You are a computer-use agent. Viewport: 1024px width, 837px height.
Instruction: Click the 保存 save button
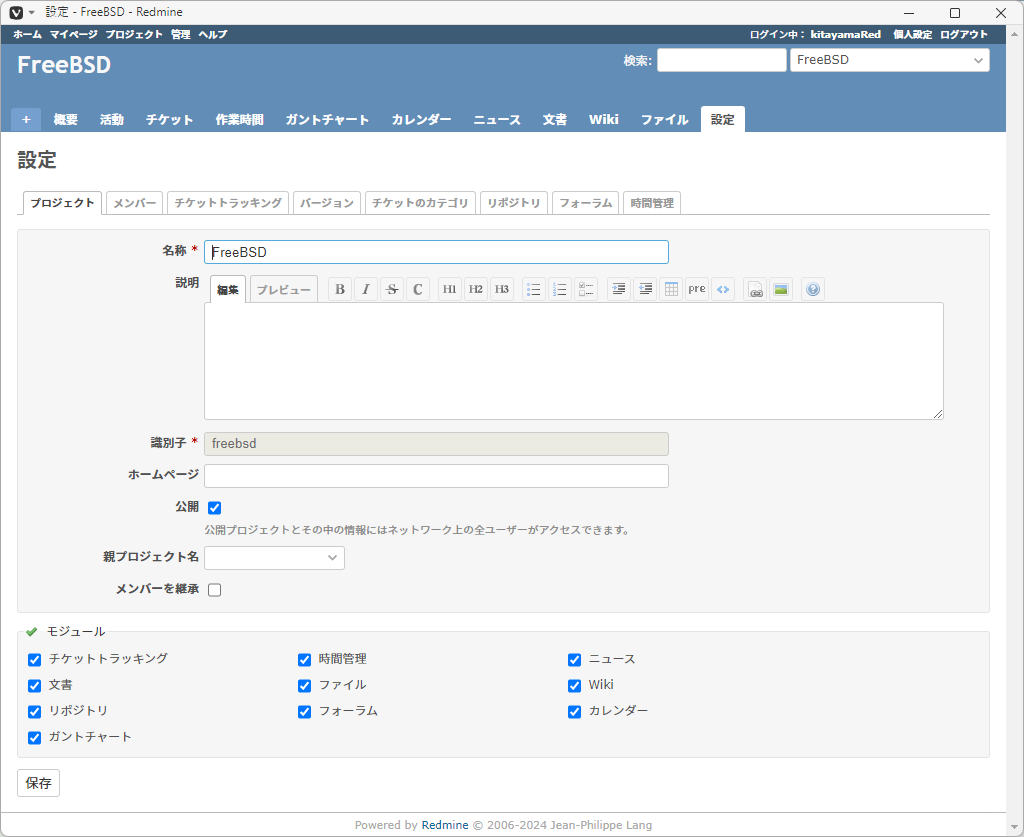[x=39, y=783]
